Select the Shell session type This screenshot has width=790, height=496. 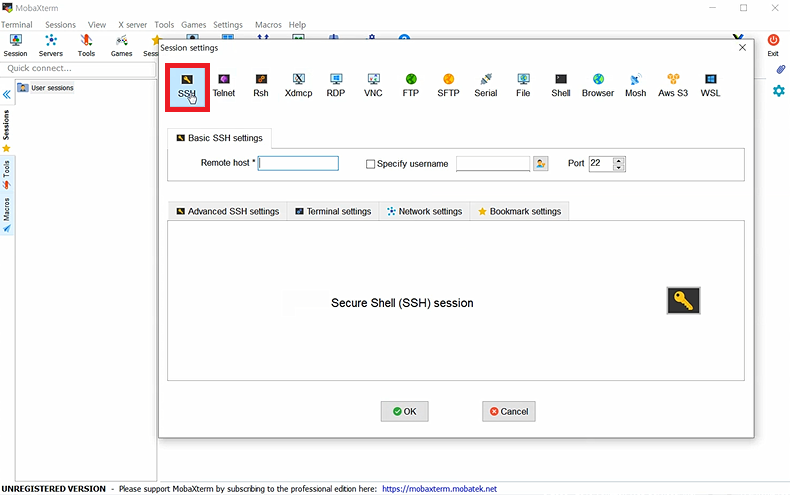coord(561,86)
